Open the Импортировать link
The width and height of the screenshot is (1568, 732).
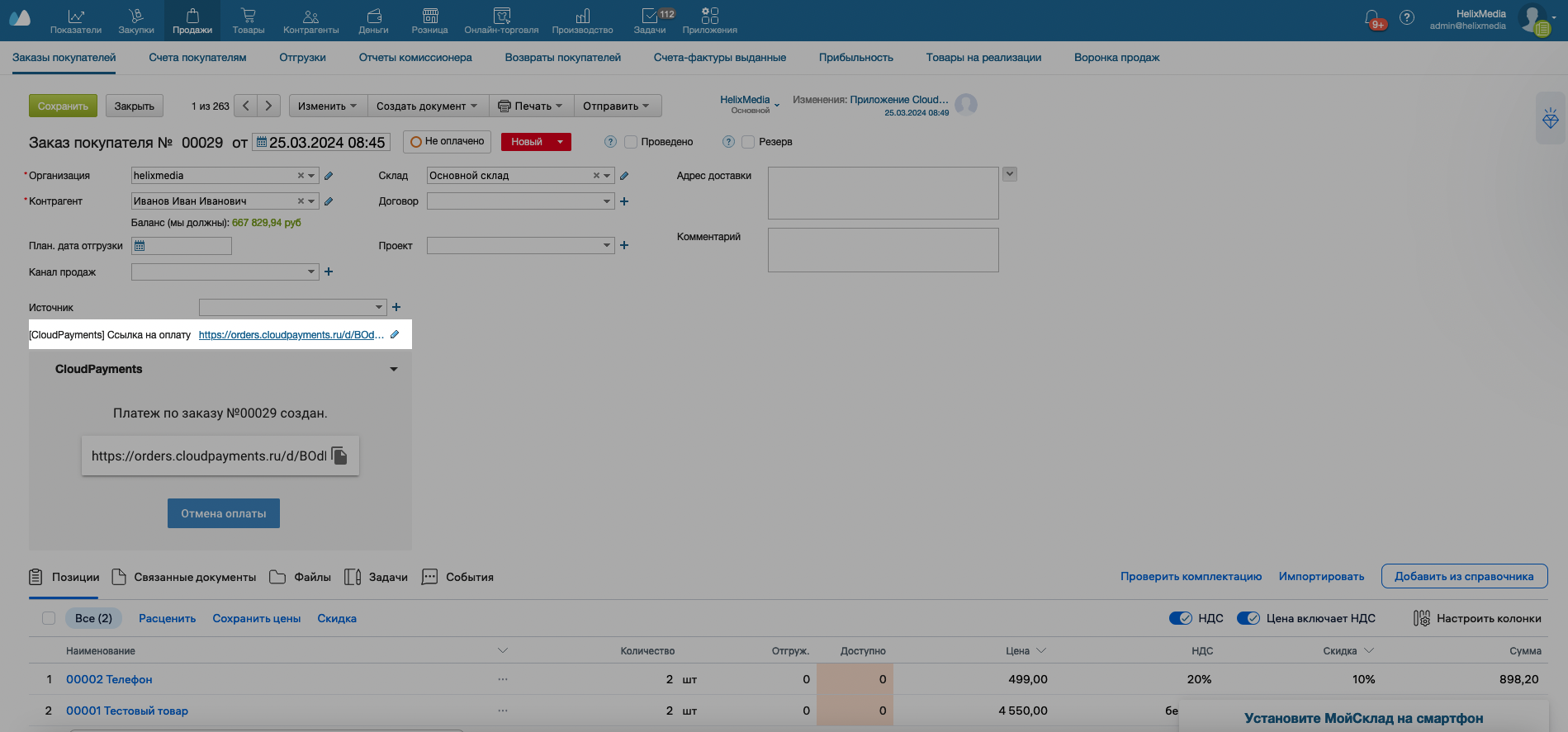tap(1321, 576)
